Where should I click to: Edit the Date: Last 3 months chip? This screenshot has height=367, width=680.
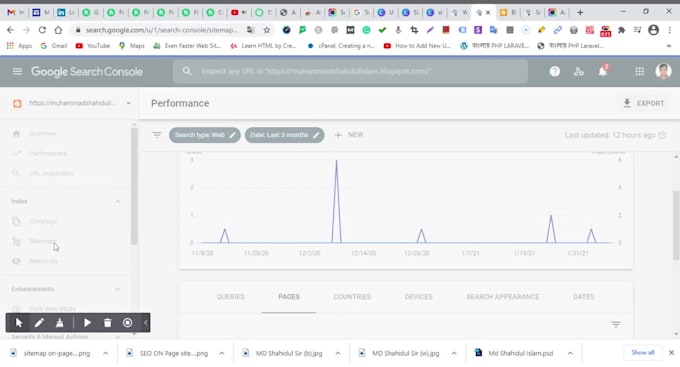point(284,135)
